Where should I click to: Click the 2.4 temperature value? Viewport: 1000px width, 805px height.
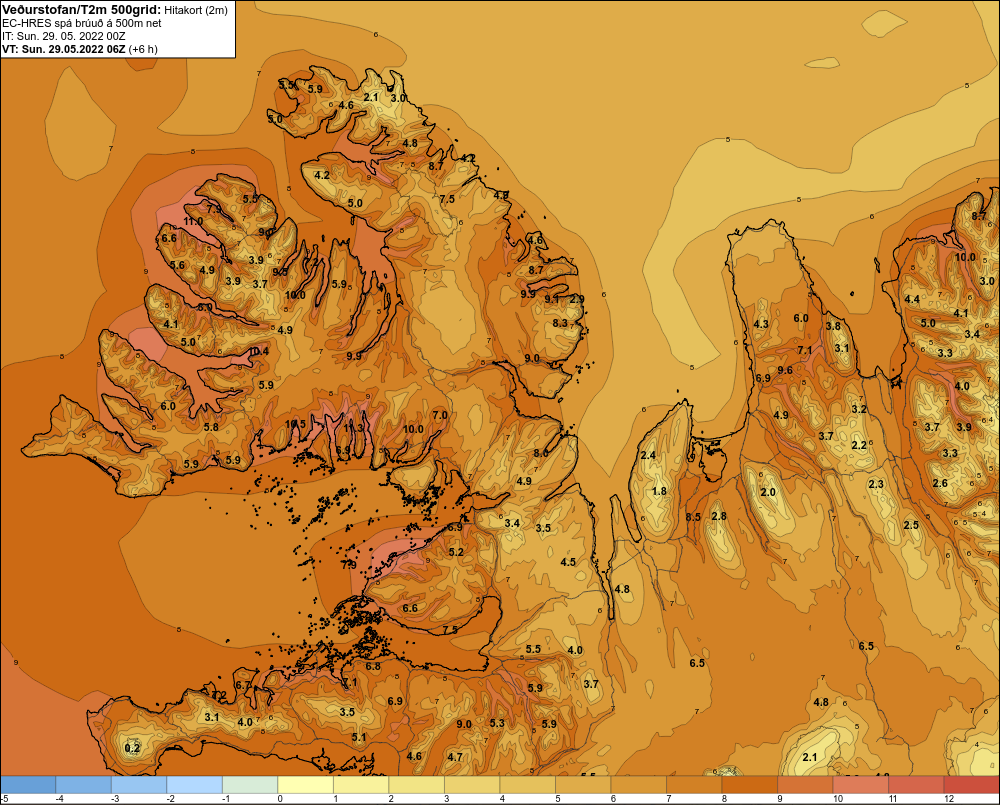click(648, 455)
